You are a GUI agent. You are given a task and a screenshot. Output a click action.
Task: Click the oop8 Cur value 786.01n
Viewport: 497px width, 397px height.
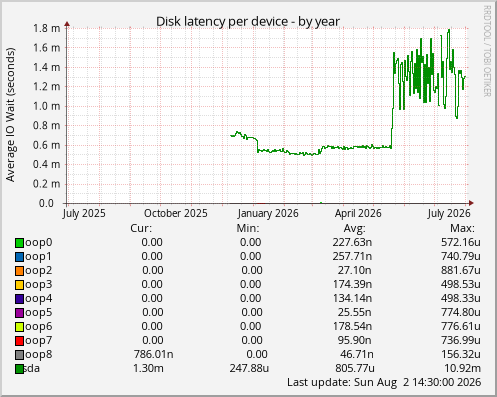click(x=154, y=354)
